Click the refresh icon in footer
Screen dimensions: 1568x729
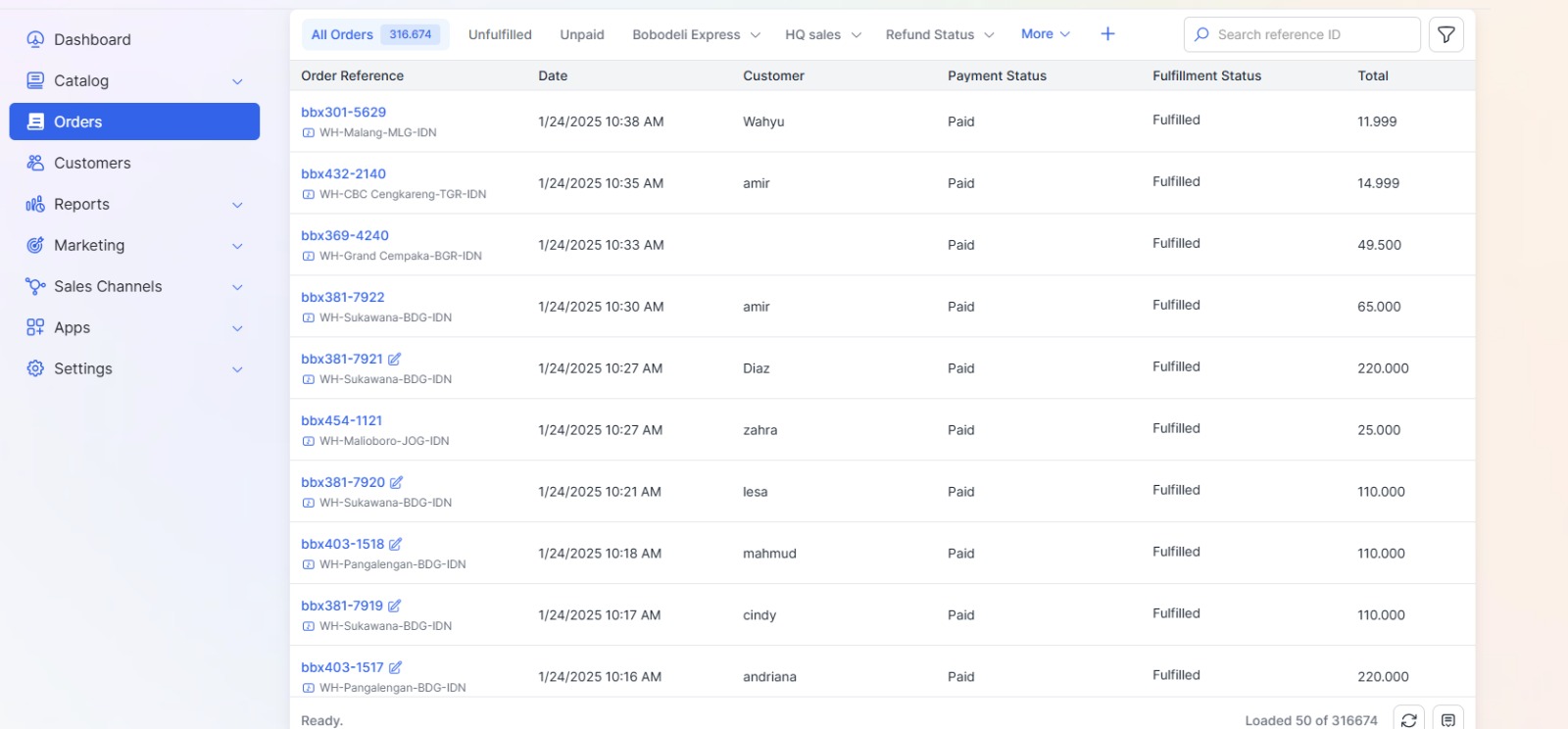pos(1408,720)
